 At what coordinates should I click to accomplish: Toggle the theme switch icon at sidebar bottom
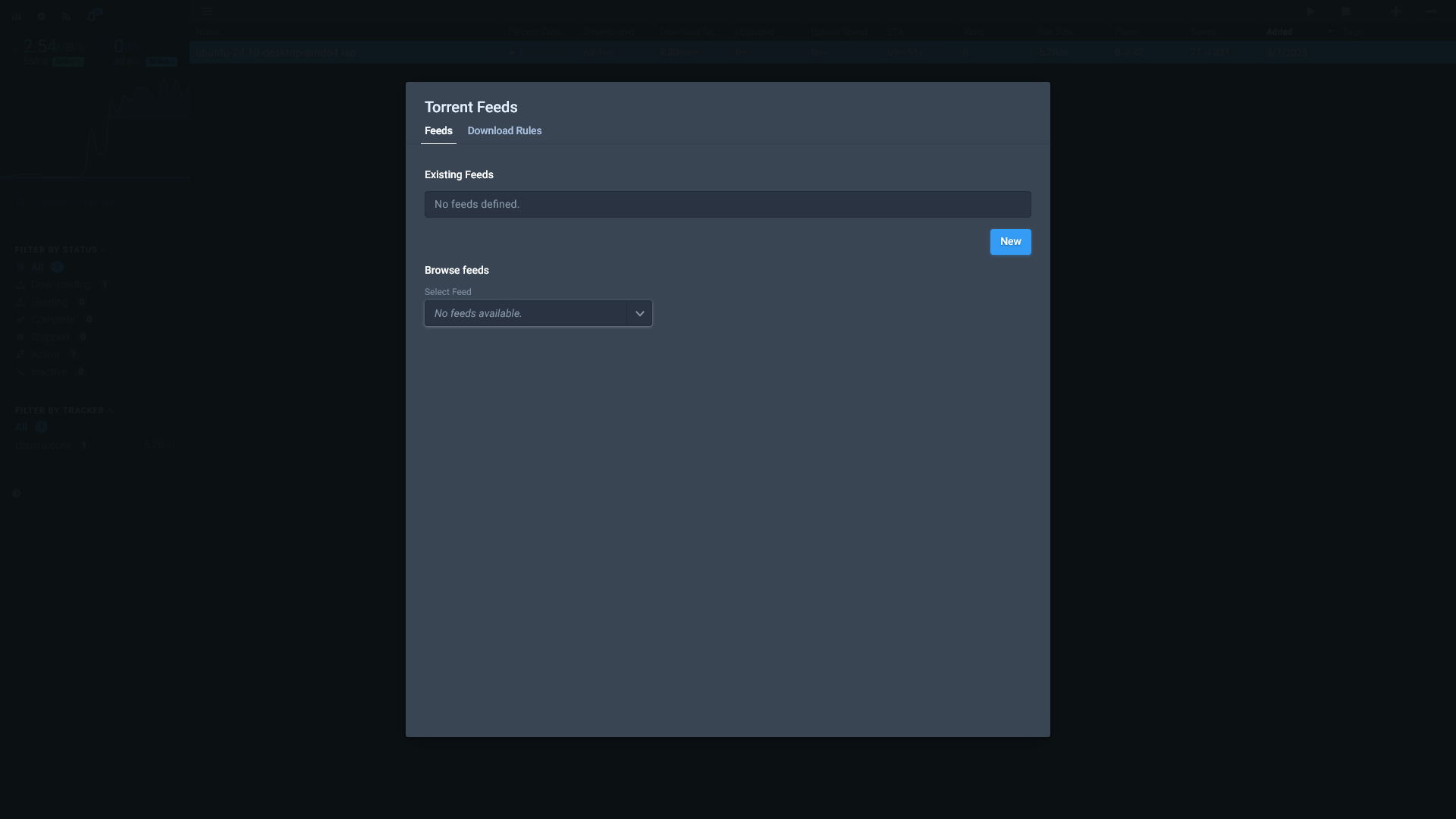pos(17,493)
